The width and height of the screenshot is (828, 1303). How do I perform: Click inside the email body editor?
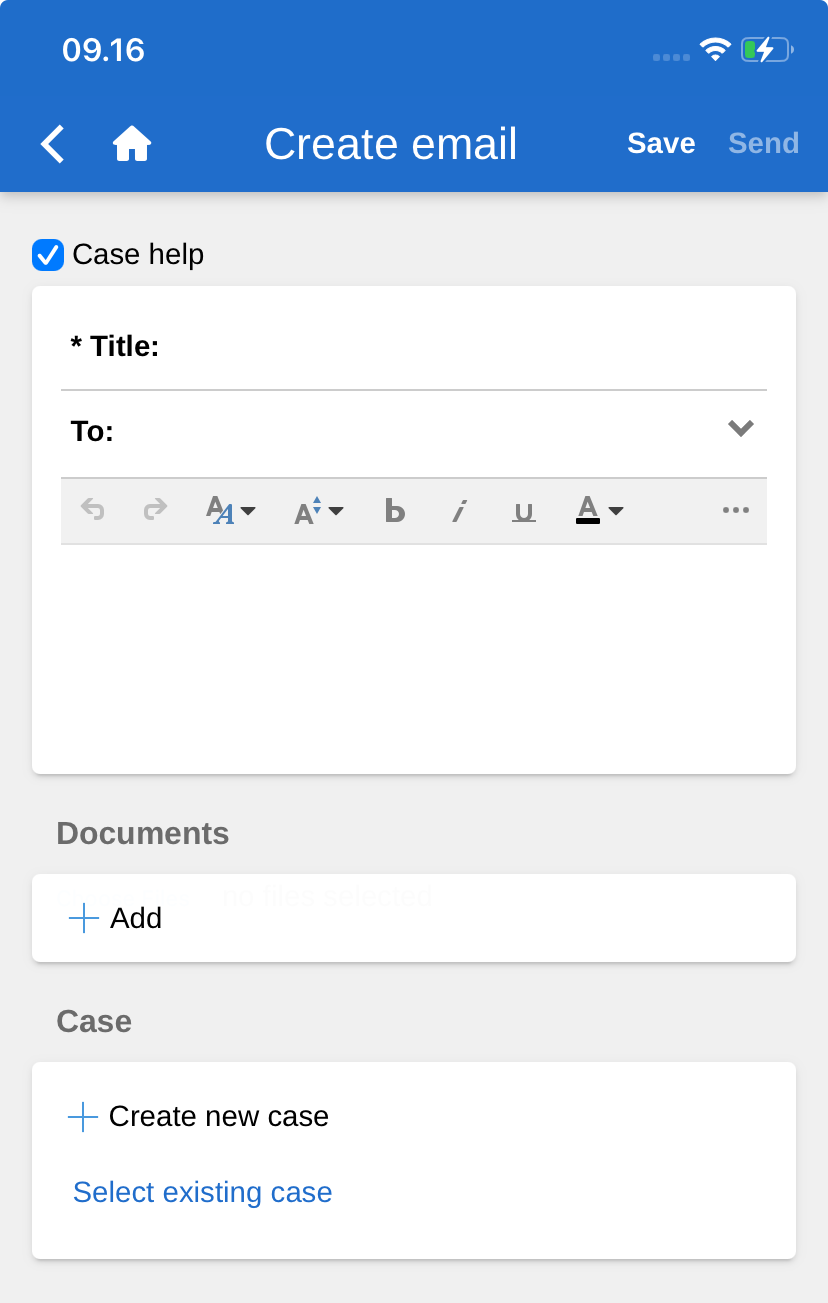(414, 655)
